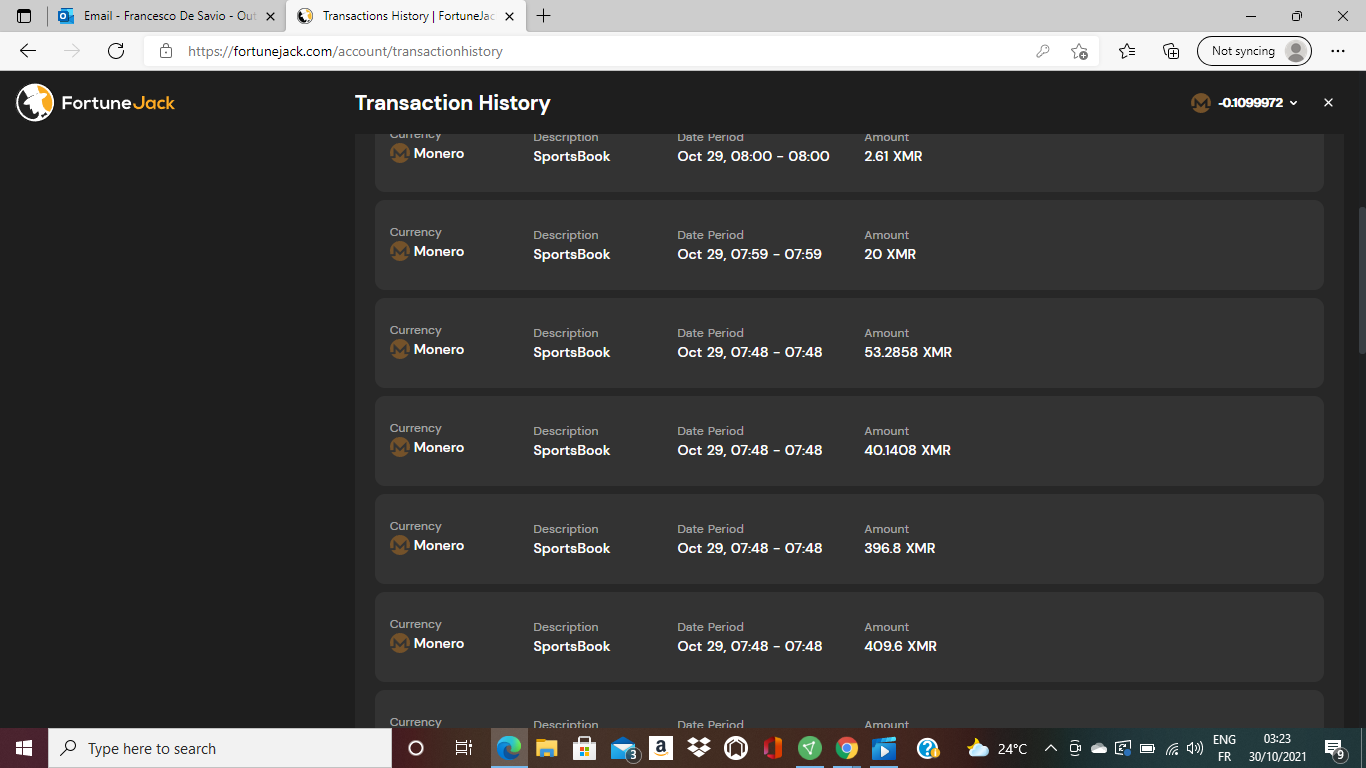1366x768 pixels.
Task: Open the Favorites list
Action: 1127,51
